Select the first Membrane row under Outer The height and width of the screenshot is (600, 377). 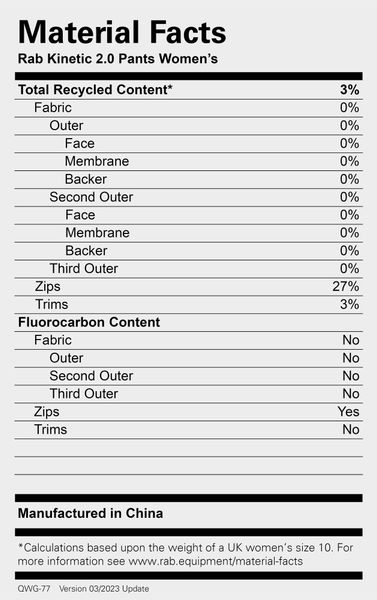point(189,161)
